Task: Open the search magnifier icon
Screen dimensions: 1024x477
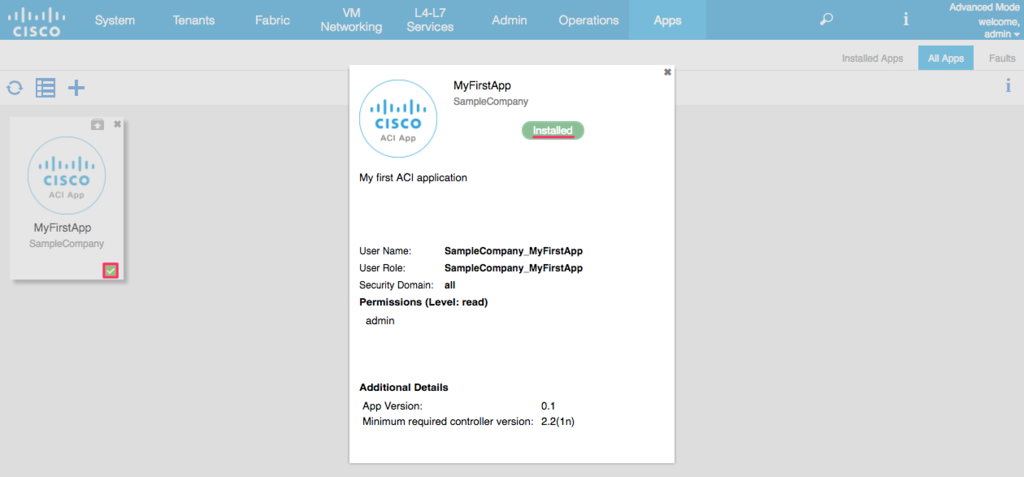Action: pos(826,20)
